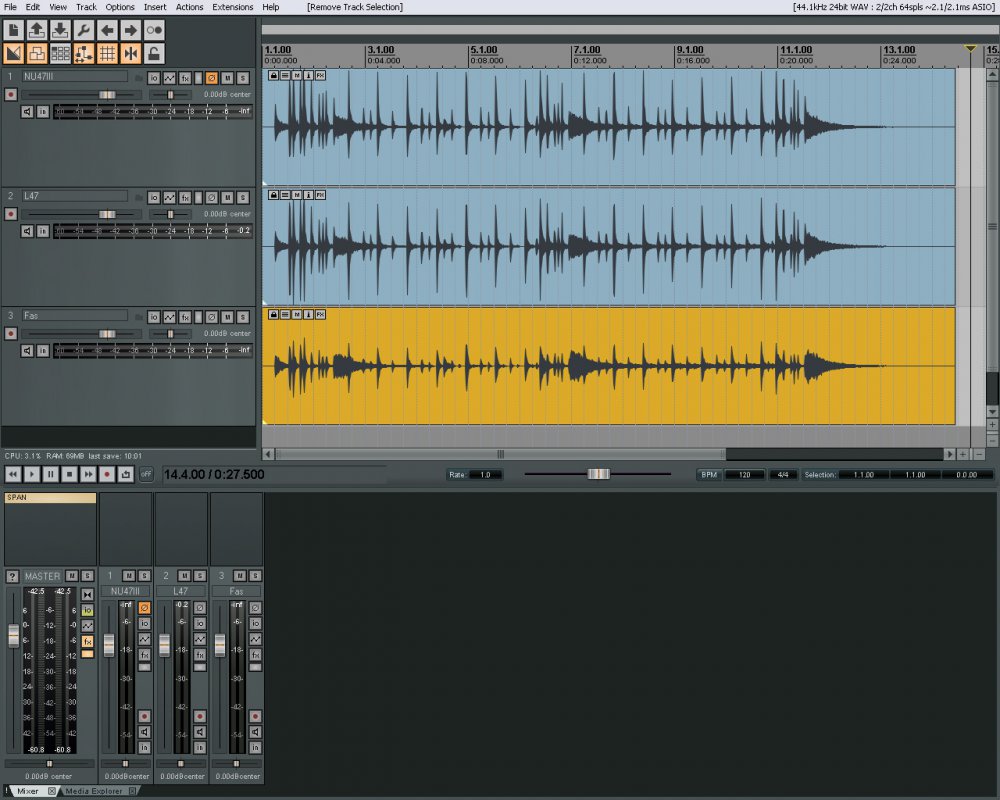Click the automation 'oFF' button in transport

tap(146, 475)
